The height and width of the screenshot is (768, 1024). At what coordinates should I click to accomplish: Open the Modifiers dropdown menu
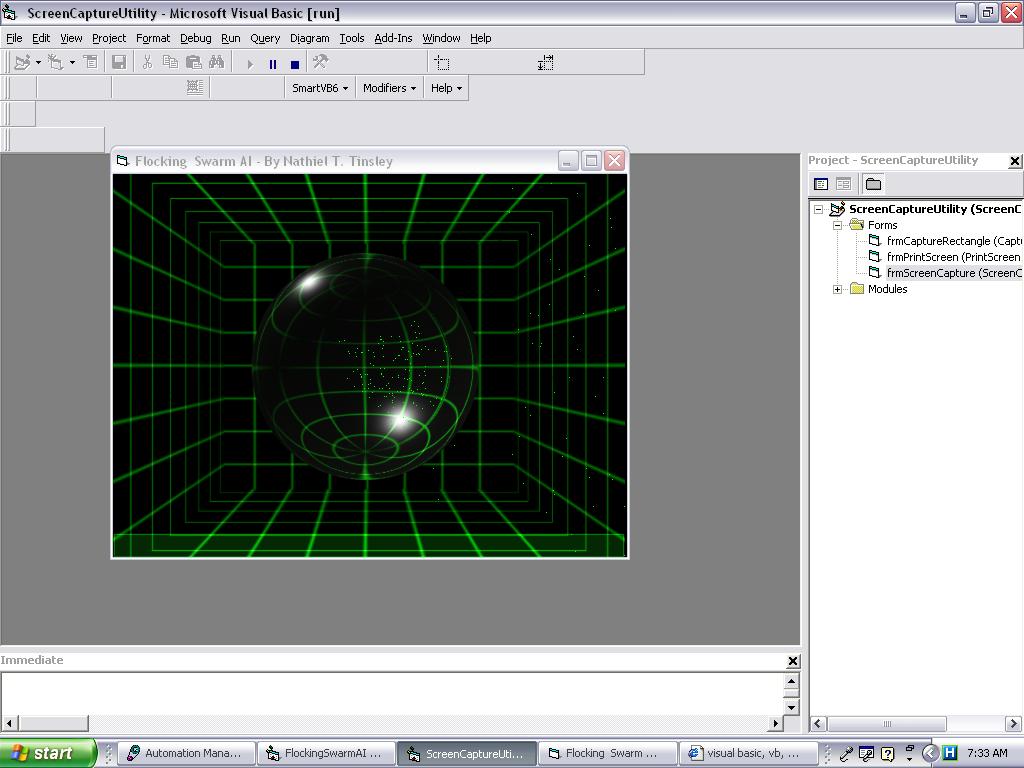point(389,88)
